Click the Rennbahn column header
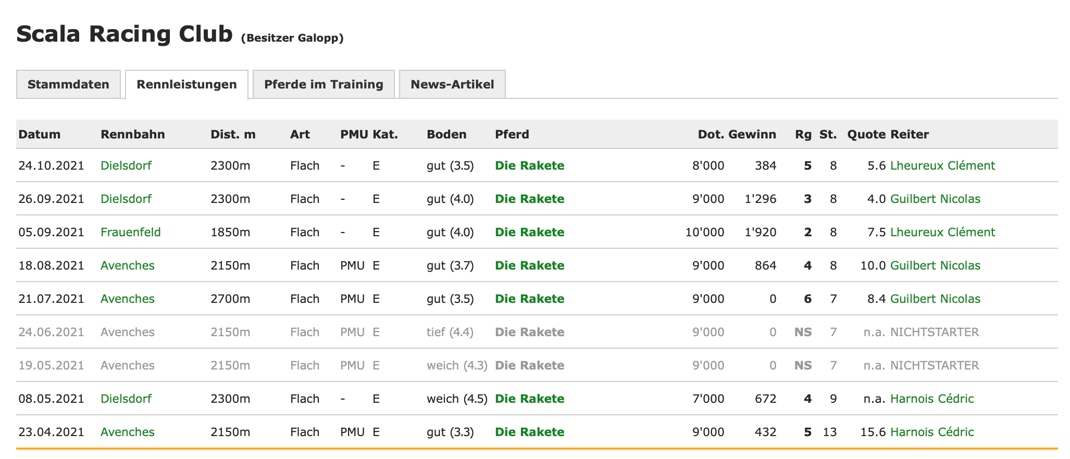Screen dimensions: 1070x459 132,134
